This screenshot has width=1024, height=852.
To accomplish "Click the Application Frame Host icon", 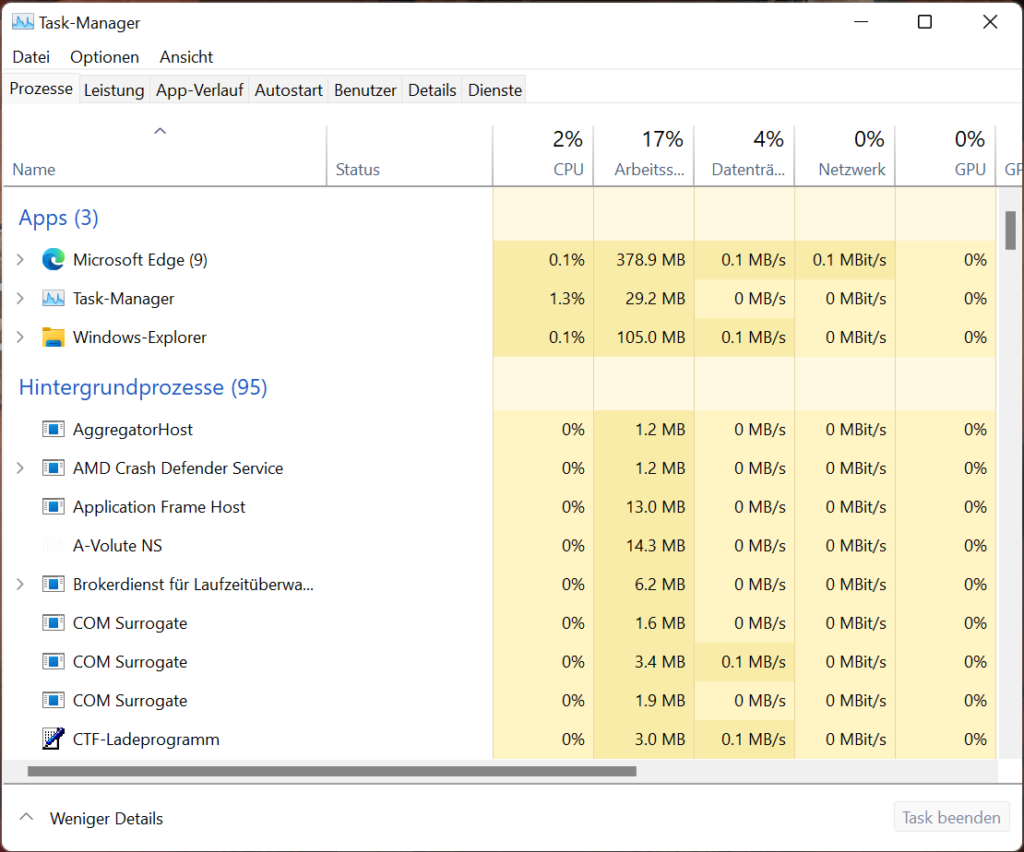I will (53, 507).
